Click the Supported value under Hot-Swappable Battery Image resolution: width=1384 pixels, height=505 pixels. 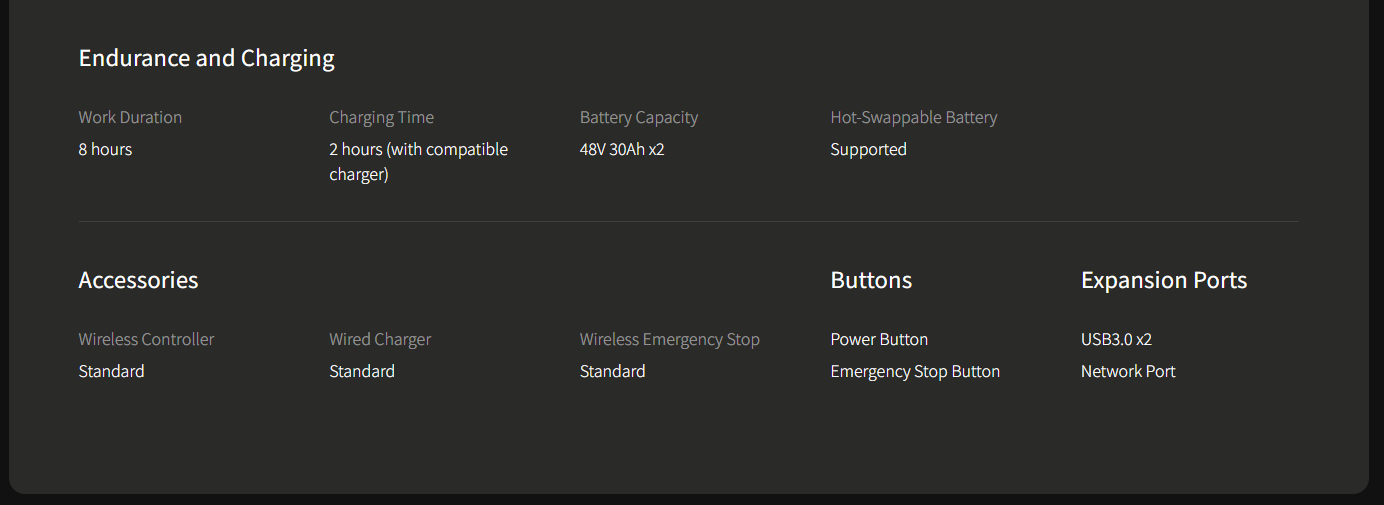[868, 149]
